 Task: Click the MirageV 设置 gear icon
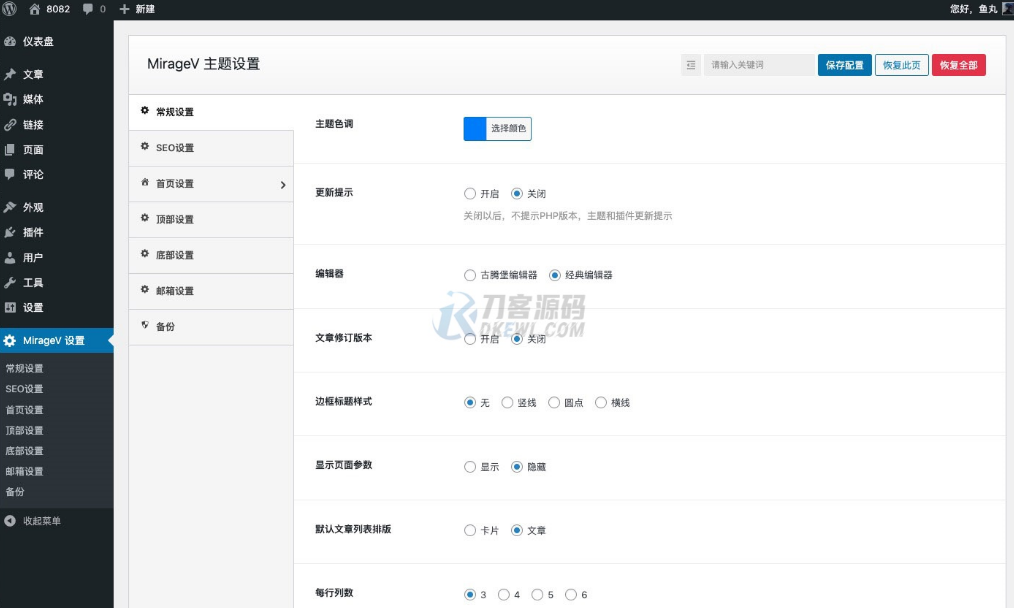[10, 340]
